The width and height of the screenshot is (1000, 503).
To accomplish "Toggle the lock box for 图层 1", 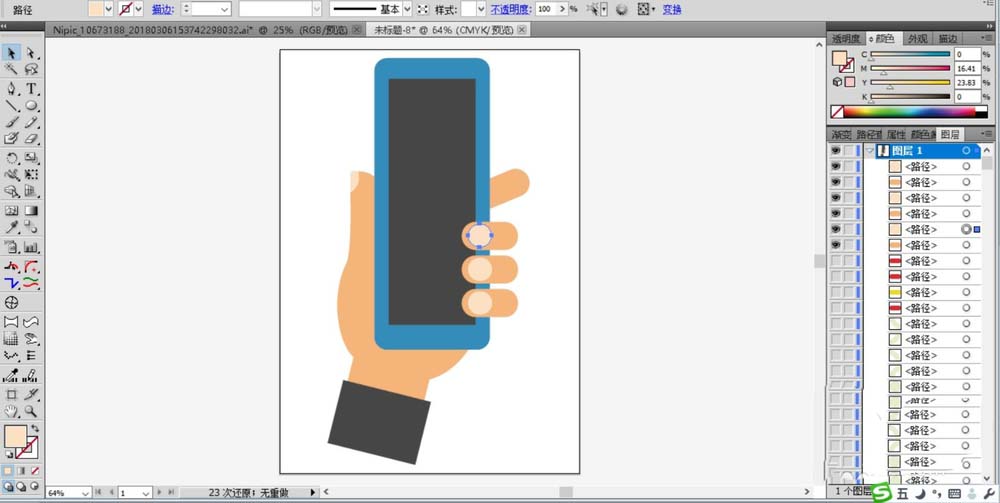I will click(848, 150).
